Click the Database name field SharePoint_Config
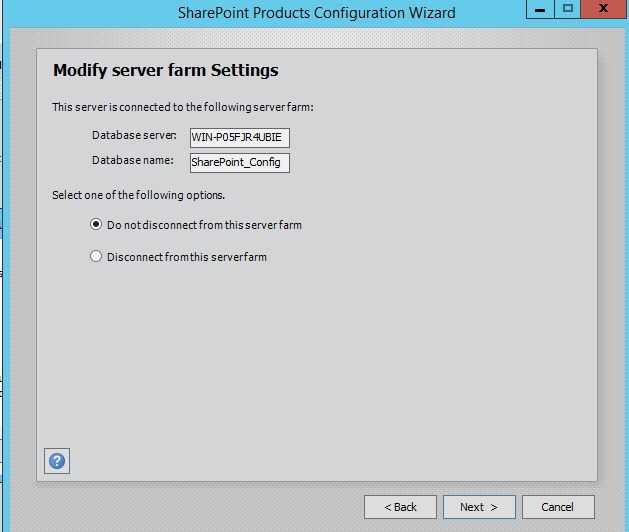The image size is (629, 532). pos(240,162)
